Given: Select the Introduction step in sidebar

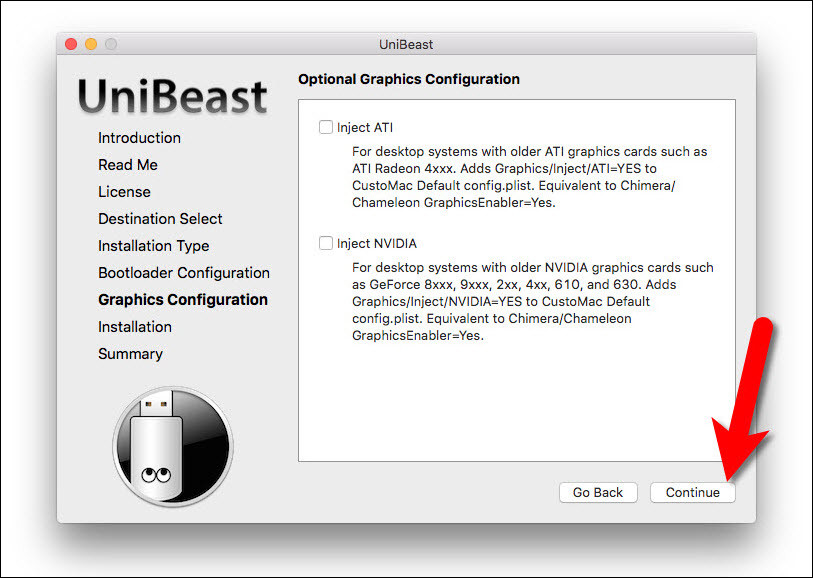Looking at the screenshot, I should point(139,138).
